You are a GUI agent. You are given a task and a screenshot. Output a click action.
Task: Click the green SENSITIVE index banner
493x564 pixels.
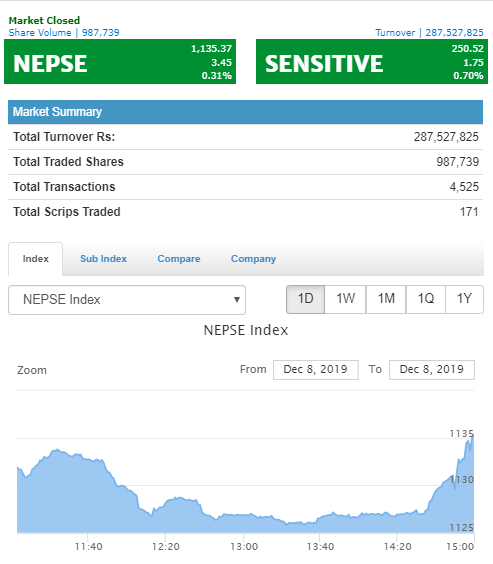coord(372,62)
